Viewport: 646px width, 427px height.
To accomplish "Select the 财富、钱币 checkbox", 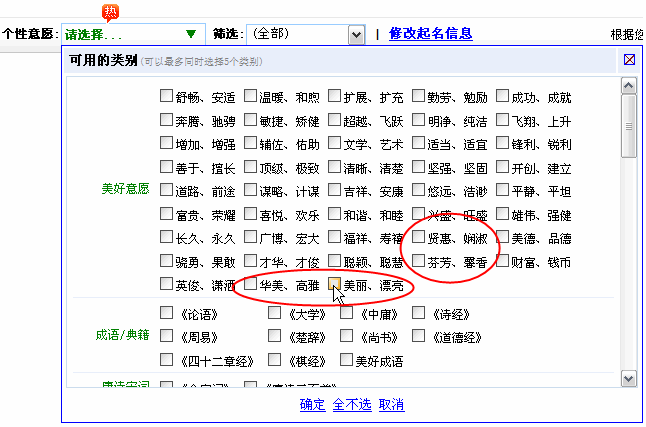I will 502,262.
